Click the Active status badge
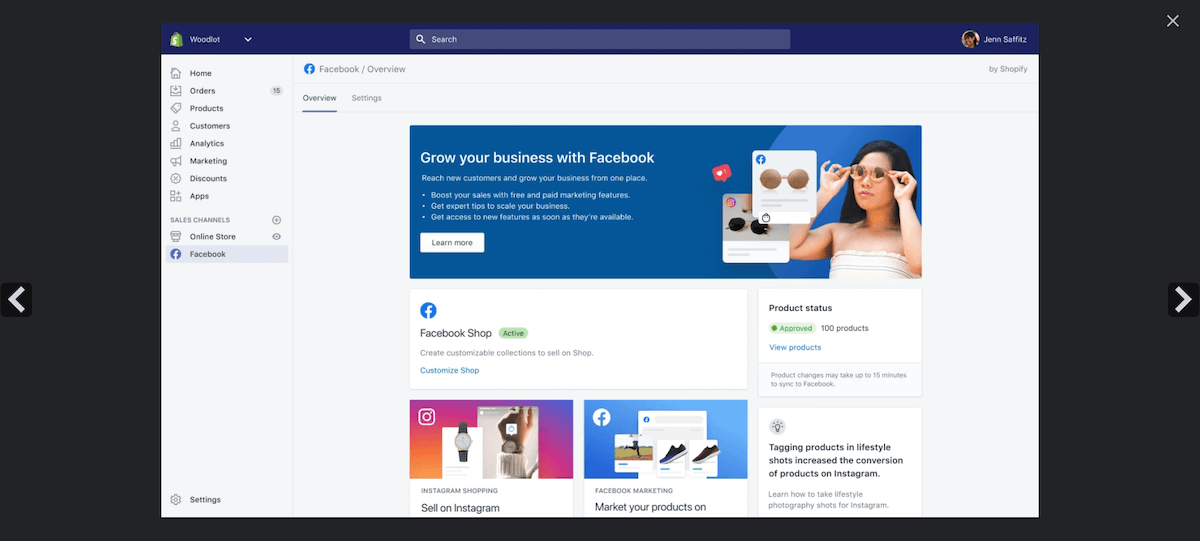1200x541 pixels. [513, 333]
